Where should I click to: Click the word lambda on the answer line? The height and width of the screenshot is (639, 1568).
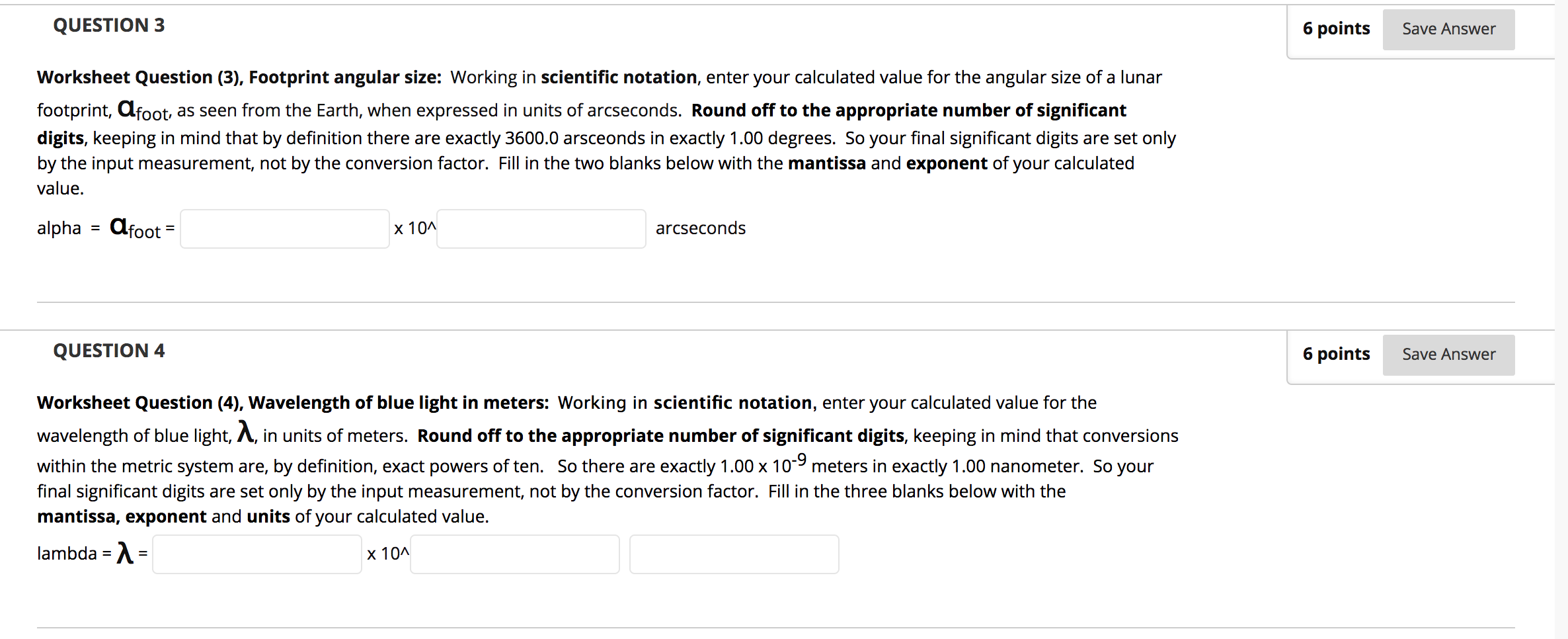[x=67, y=554]
